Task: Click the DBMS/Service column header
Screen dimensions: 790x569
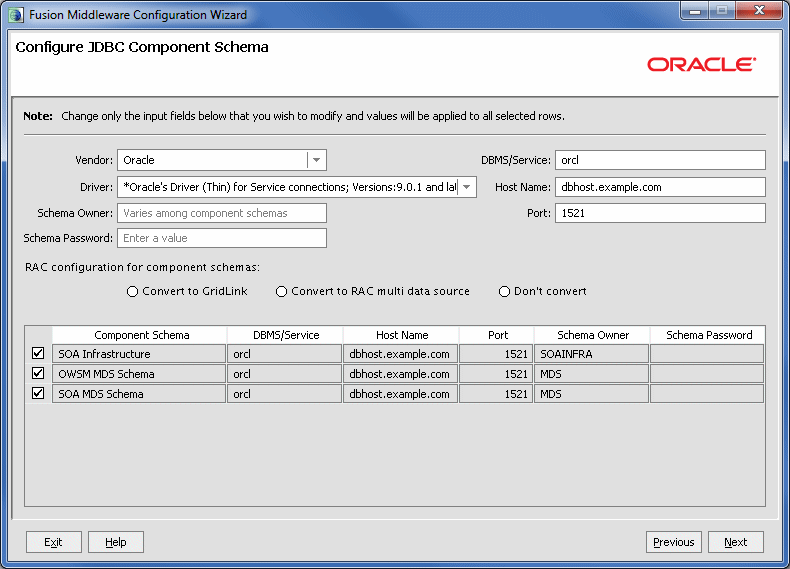Action: coord(285,335)
